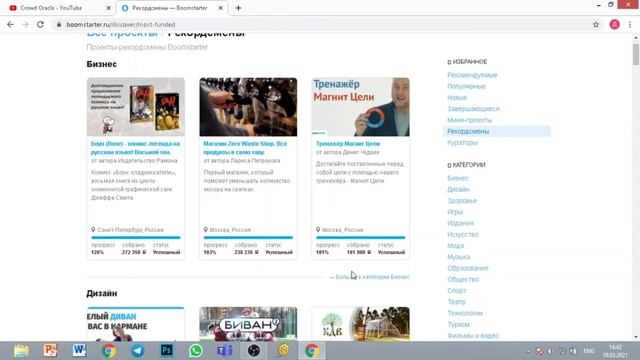Open Боун comic project title link

[x=135, y=148]
